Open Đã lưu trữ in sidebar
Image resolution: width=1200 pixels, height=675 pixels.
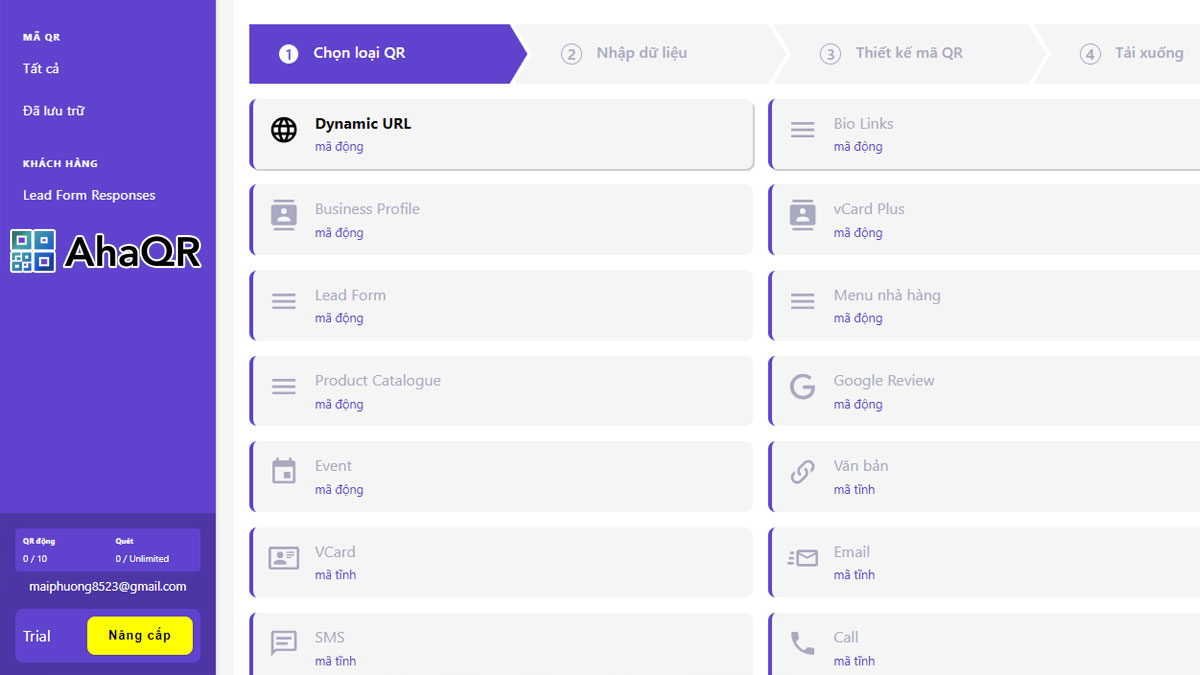54,111
